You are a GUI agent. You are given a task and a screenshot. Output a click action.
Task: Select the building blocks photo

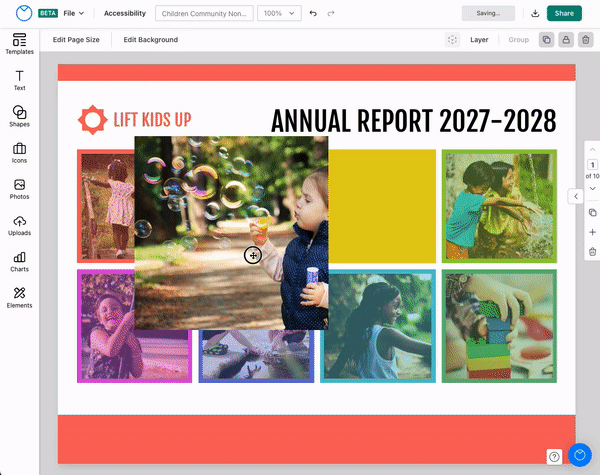(x=499, y=326)
